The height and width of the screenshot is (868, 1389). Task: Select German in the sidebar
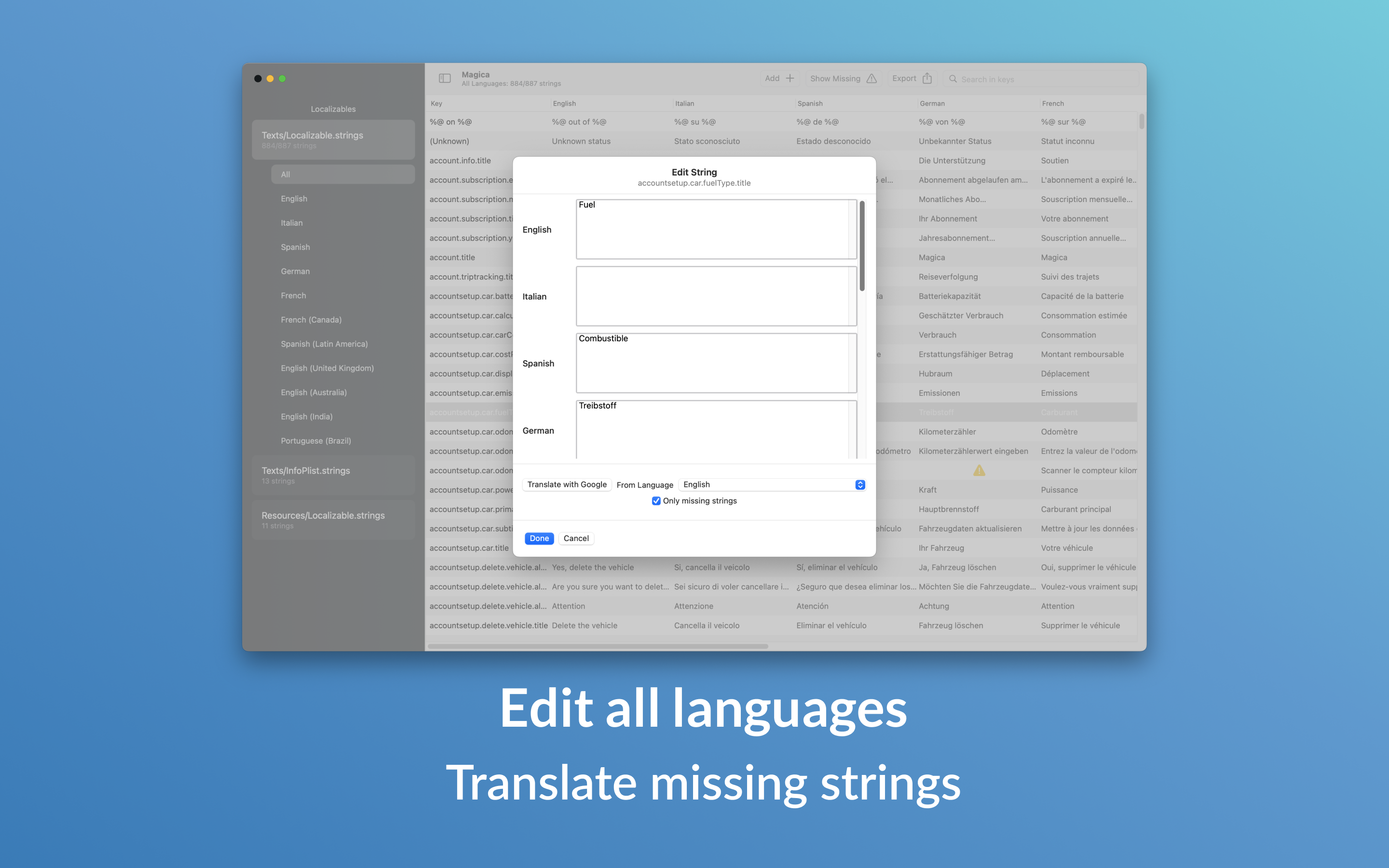(295, 271)
